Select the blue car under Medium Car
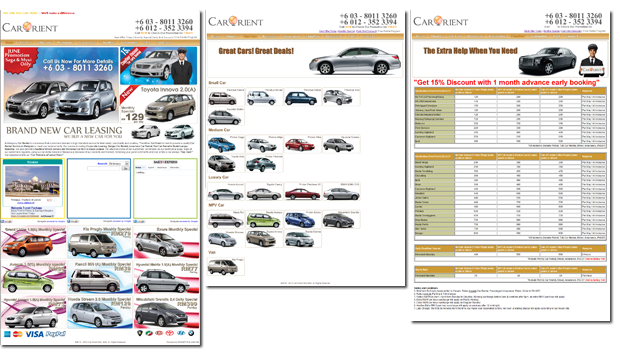Viewport: 620px width, 360px height. [x=226, y=144]
